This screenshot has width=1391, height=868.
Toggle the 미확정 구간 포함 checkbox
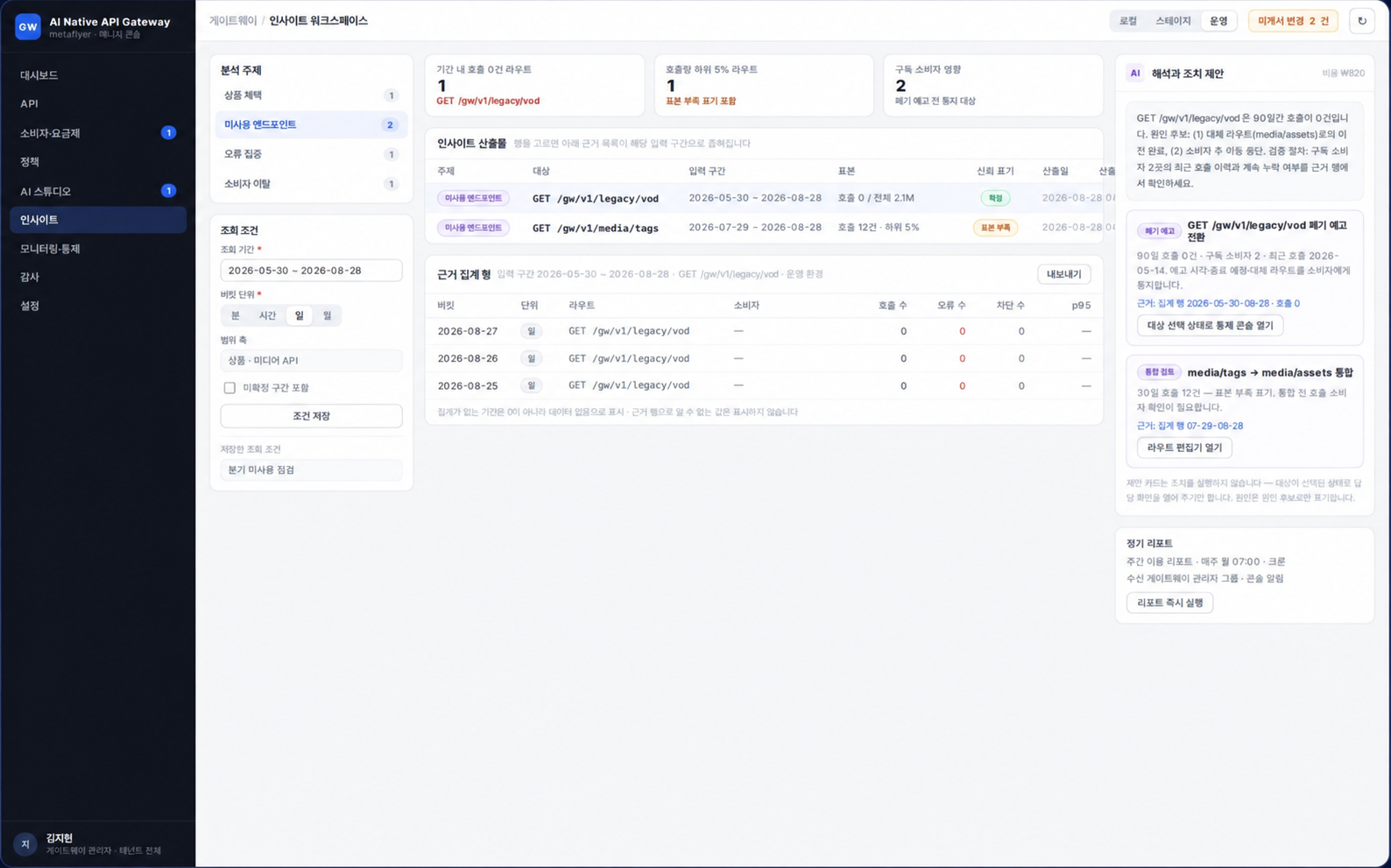(x=229, y=387)
